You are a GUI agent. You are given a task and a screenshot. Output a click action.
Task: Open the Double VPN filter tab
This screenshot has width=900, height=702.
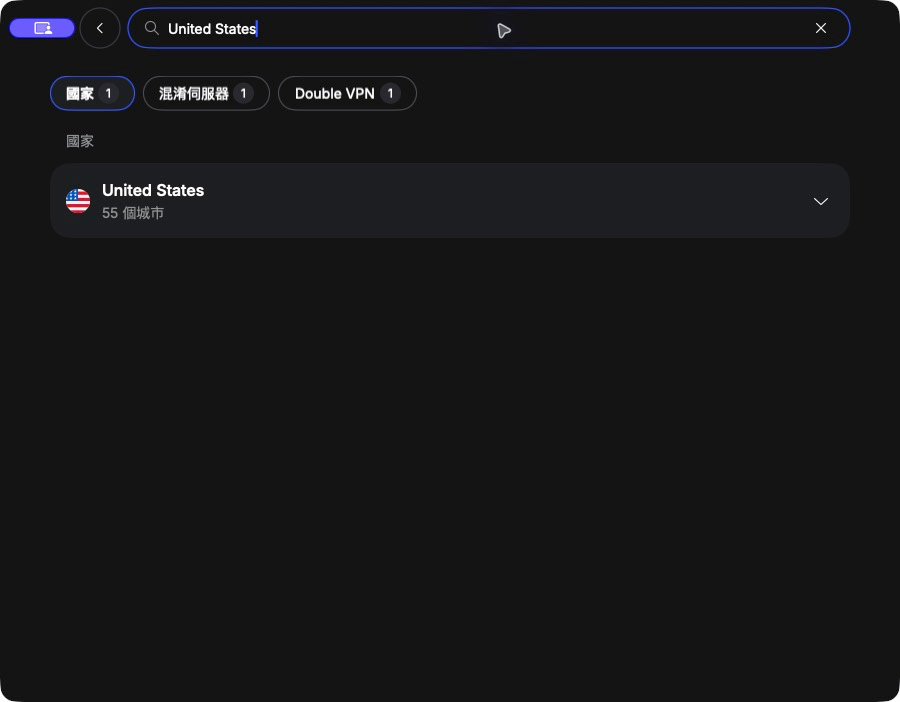pyautogui.click(x=347, y=93)
